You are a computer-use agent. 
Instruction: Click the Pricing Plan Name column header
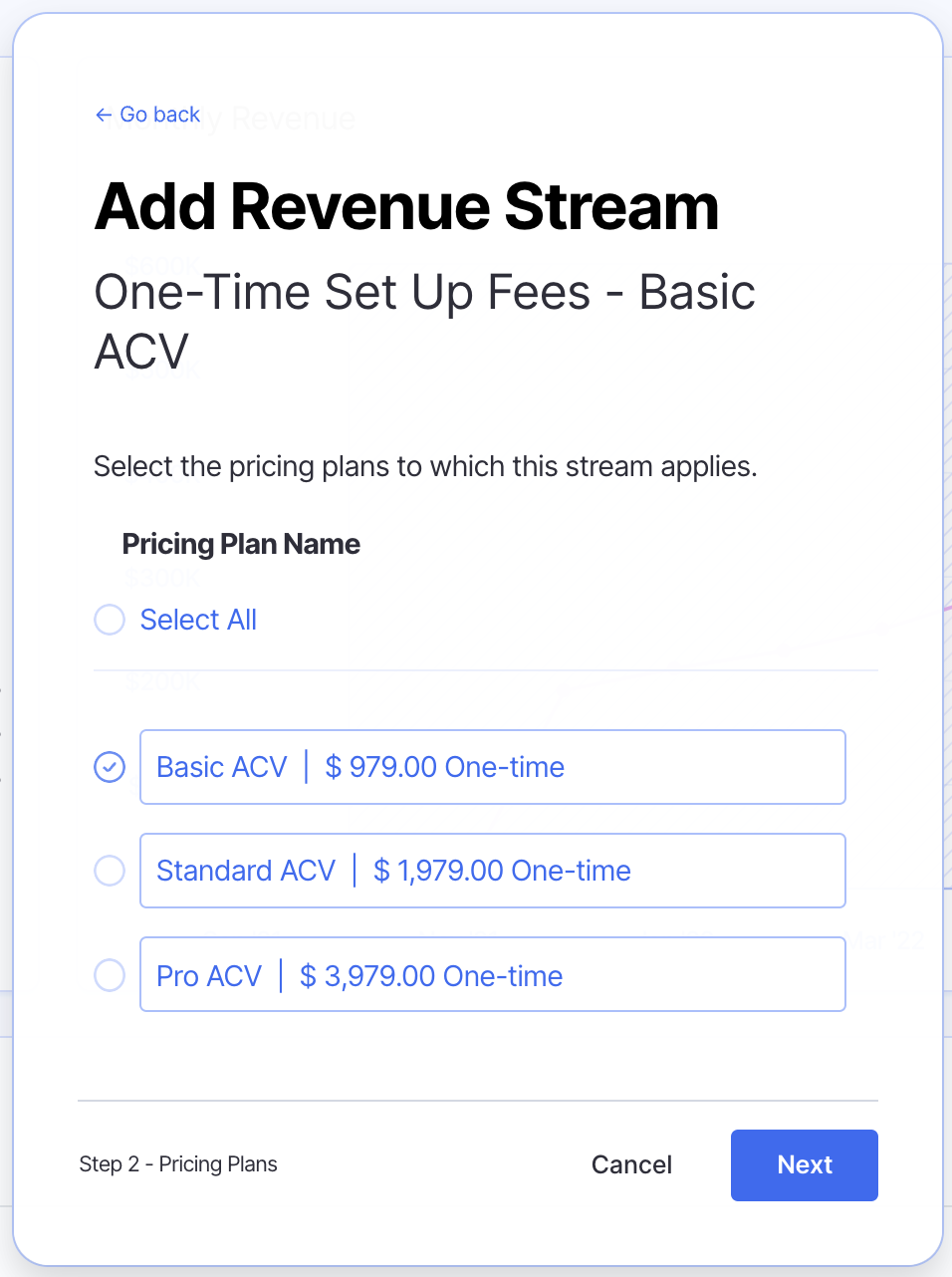(x=241, y=544)
